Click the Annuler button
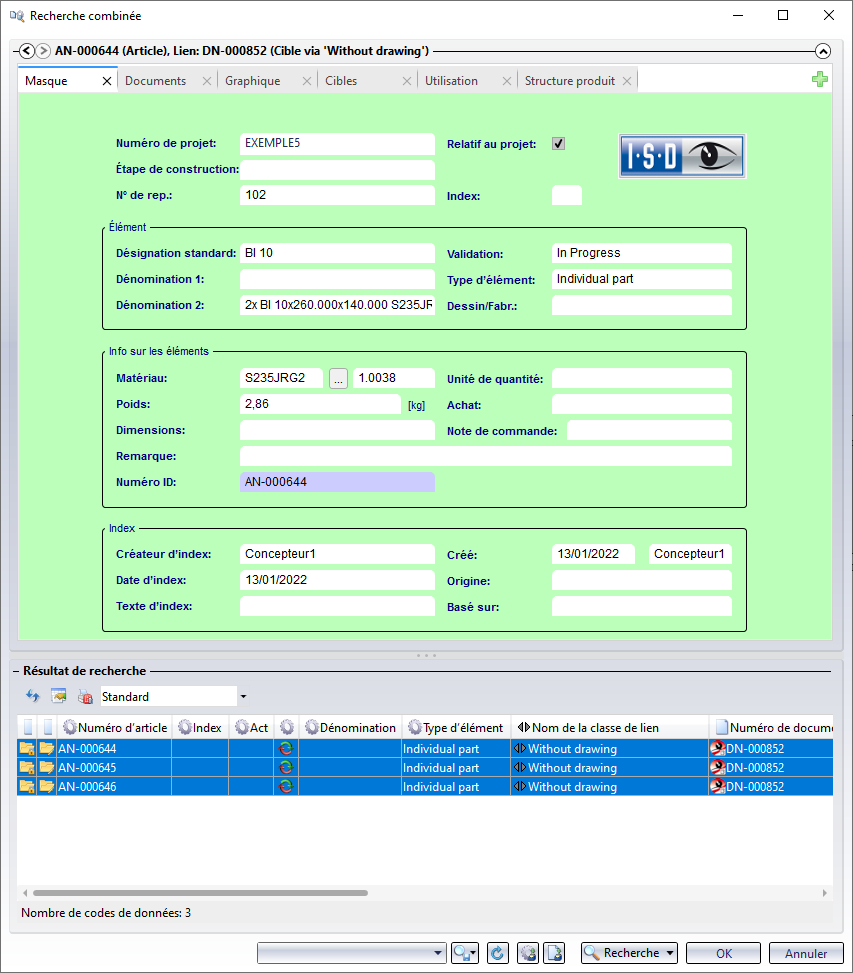The image size is (853, 973). [806, 953]
